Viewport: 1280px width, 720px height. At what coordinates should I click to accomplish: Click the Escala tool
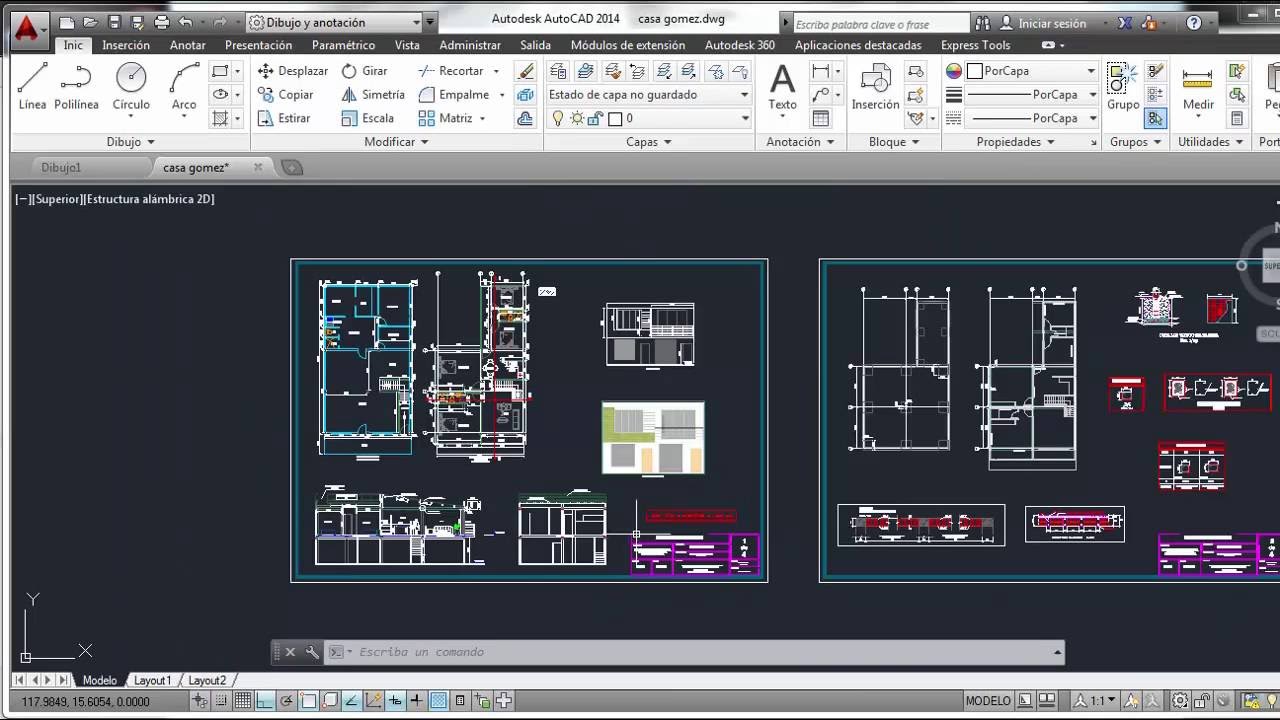click(367, 118)
